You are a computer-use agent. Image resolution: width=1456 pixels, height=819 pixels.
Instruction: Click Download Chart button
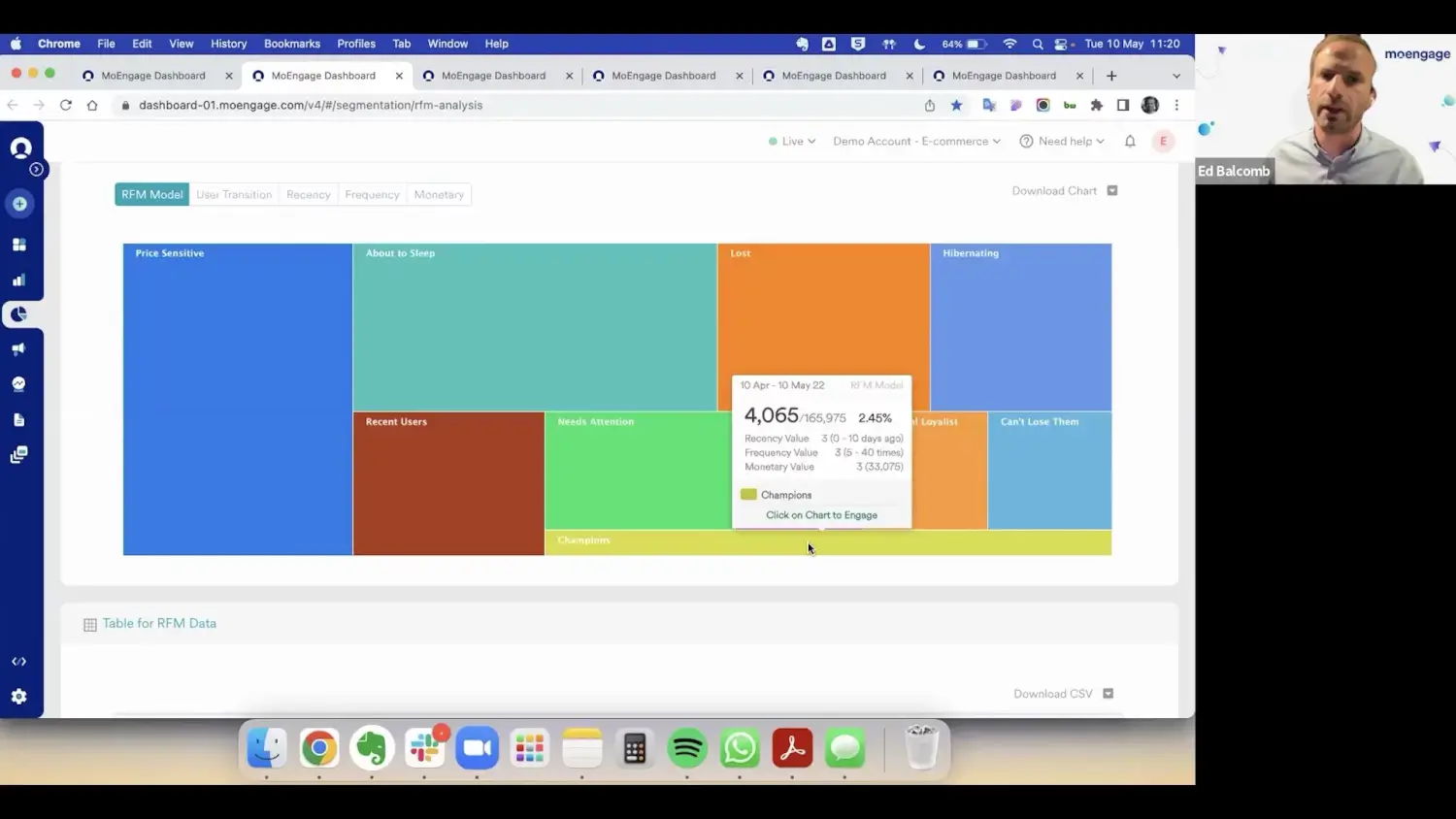[x=1065, y=191]
